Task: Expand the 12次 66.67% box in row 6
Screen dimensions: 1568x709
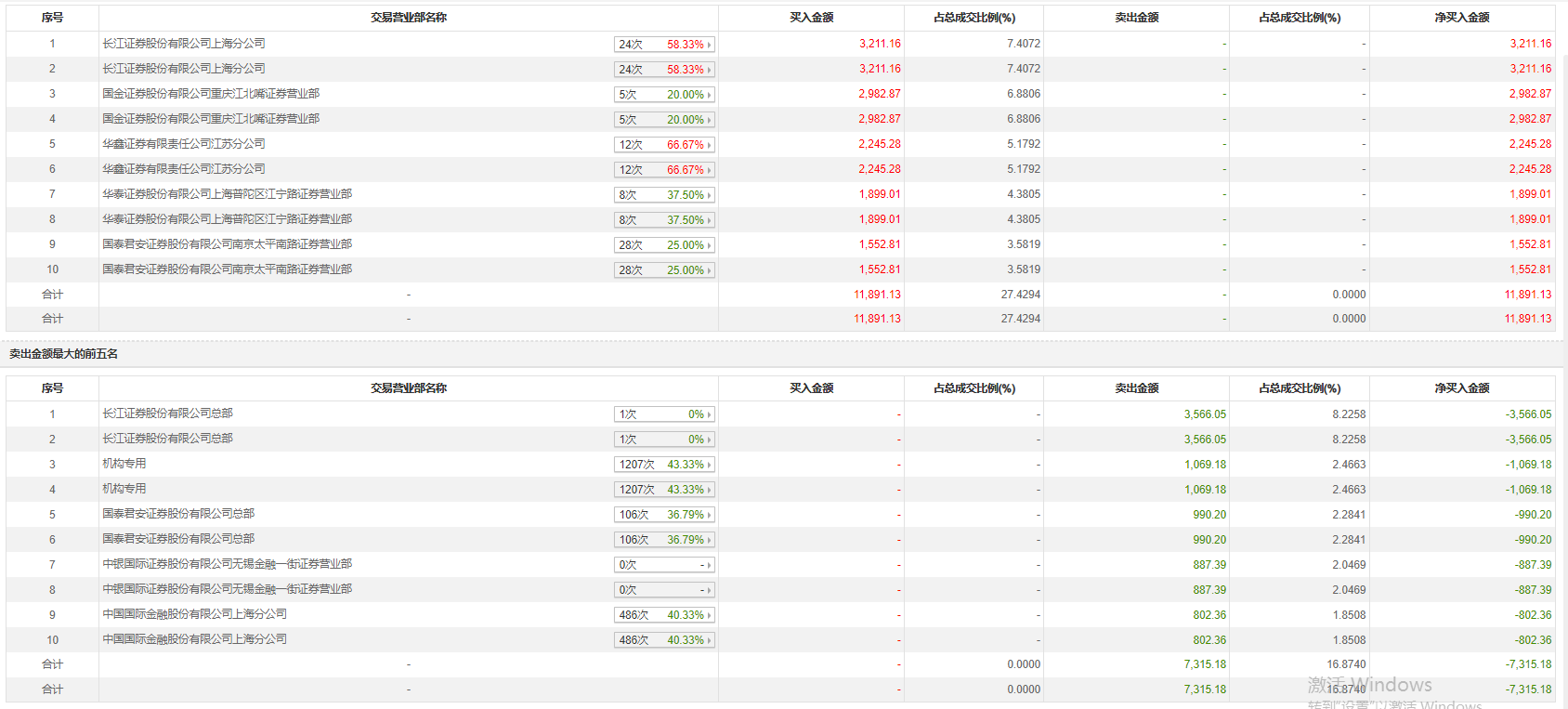Action: pos(664,170)
